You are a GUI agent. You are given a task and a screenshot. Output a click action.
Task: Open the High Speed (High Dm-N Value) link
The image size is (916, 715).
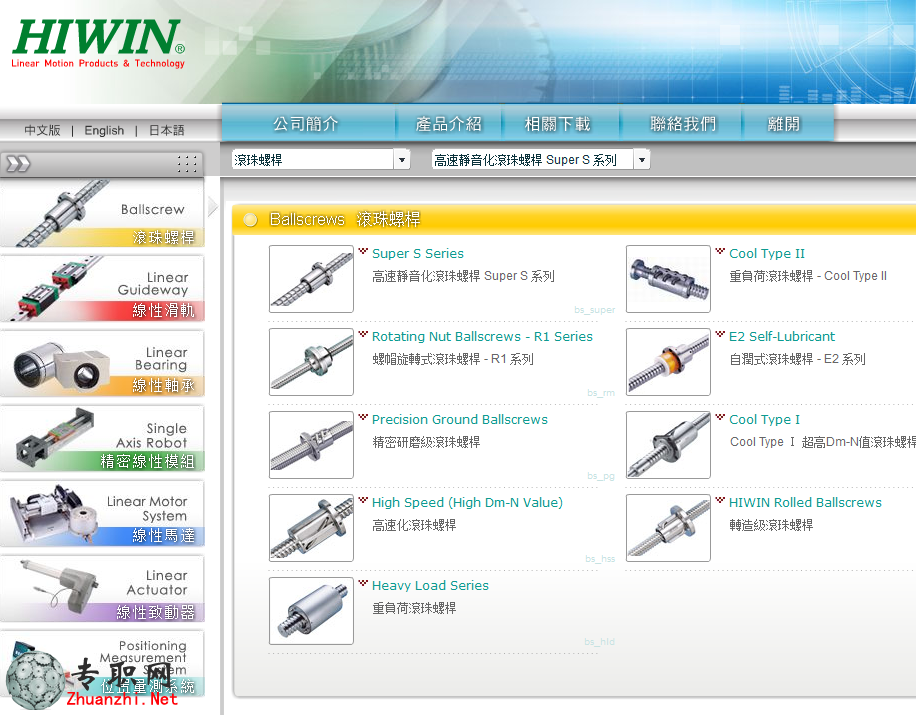(x=467, y=502)
